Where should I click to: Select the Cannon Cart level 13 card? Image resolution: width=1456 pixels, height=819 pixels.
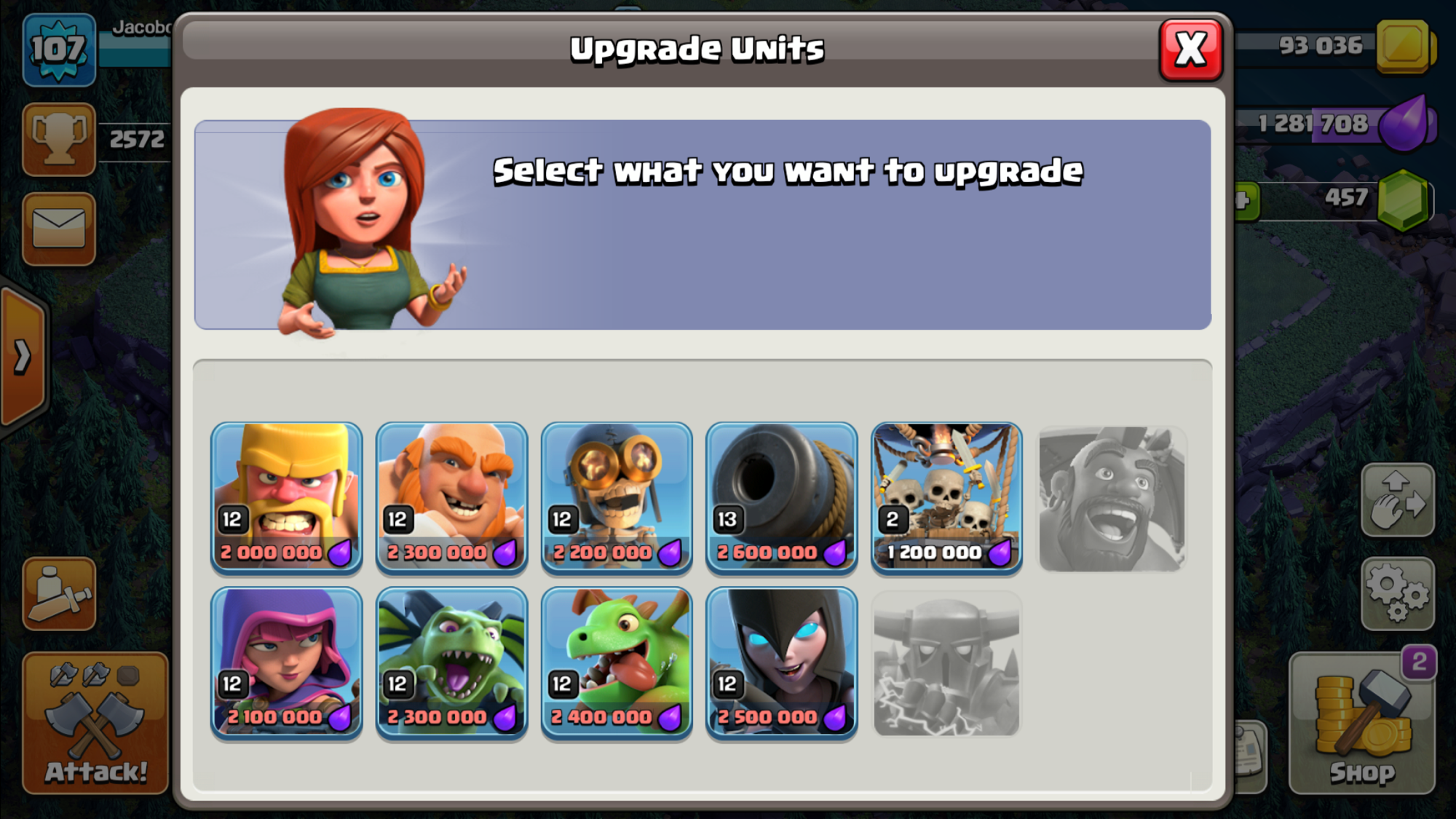click(781, 498)
